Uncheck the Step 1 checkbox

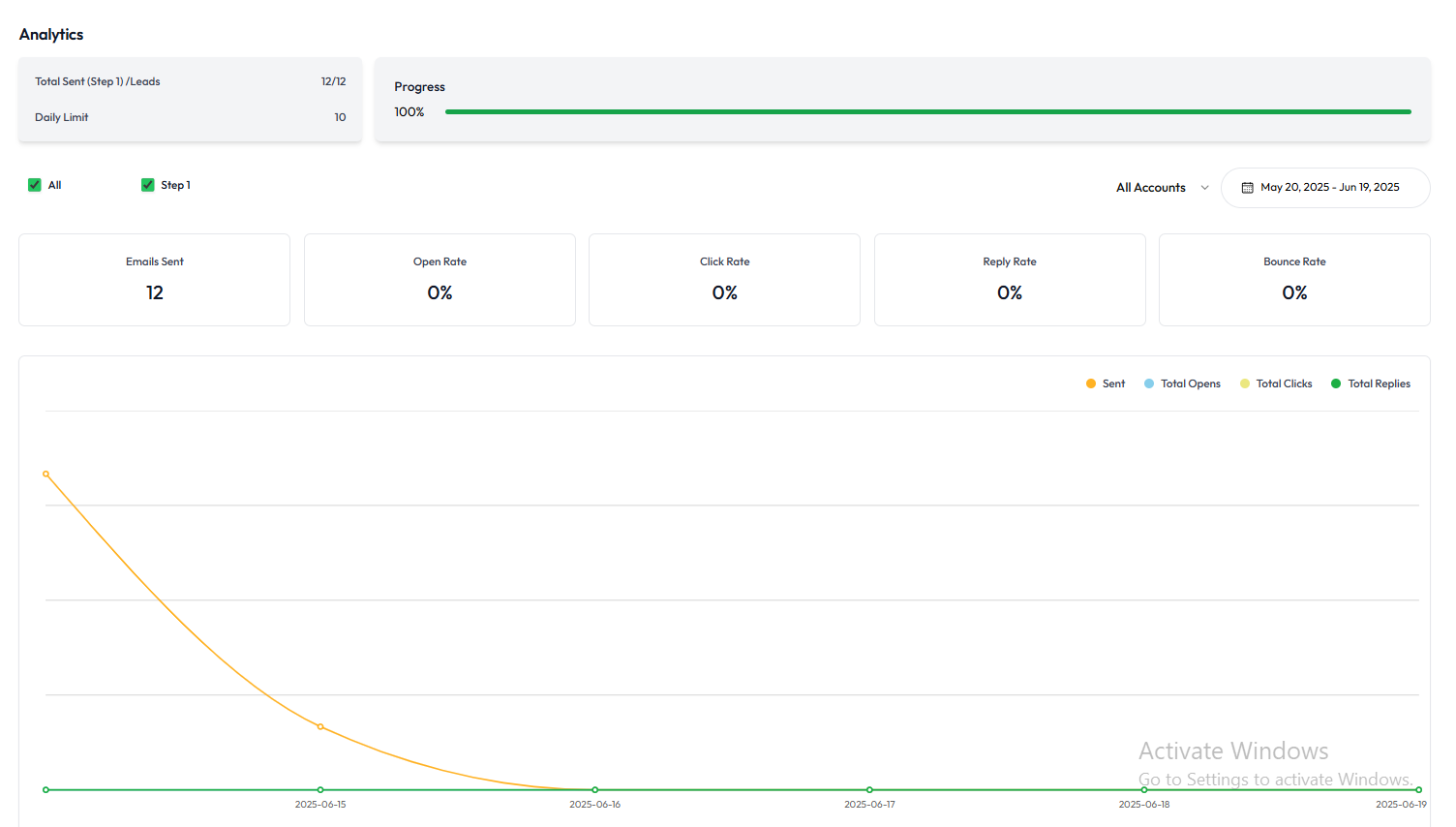click(148, 185)
